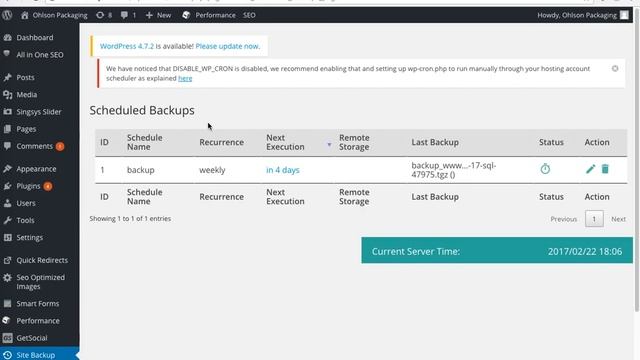Click the Media icon in sidebar
The image size is (640, 360).
(7, 94)
